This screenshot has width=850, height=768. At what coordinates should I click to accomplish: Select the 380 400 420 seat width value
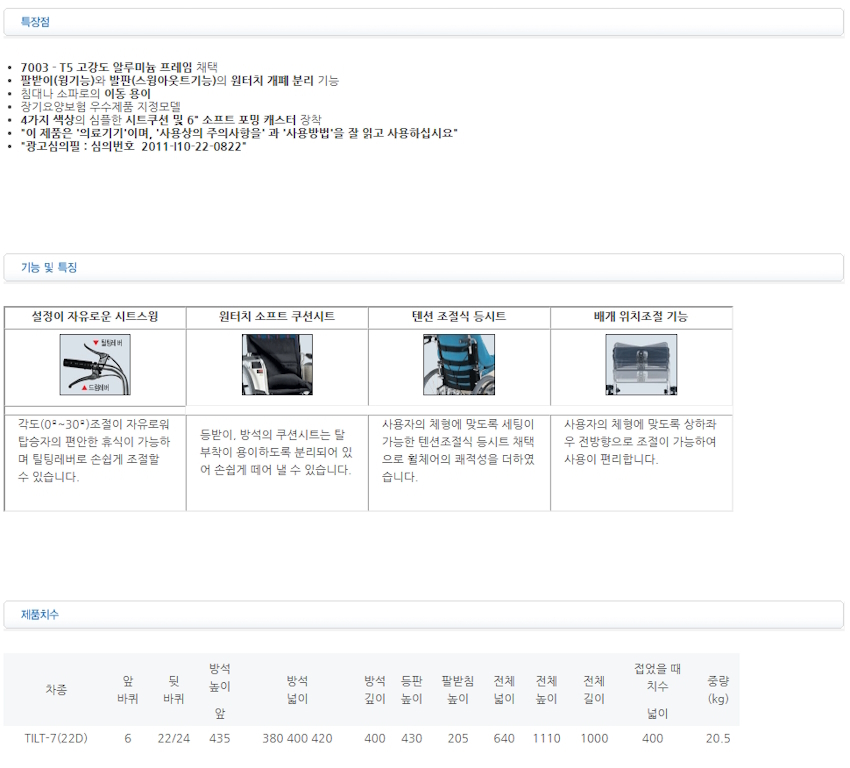click(297, 739)
